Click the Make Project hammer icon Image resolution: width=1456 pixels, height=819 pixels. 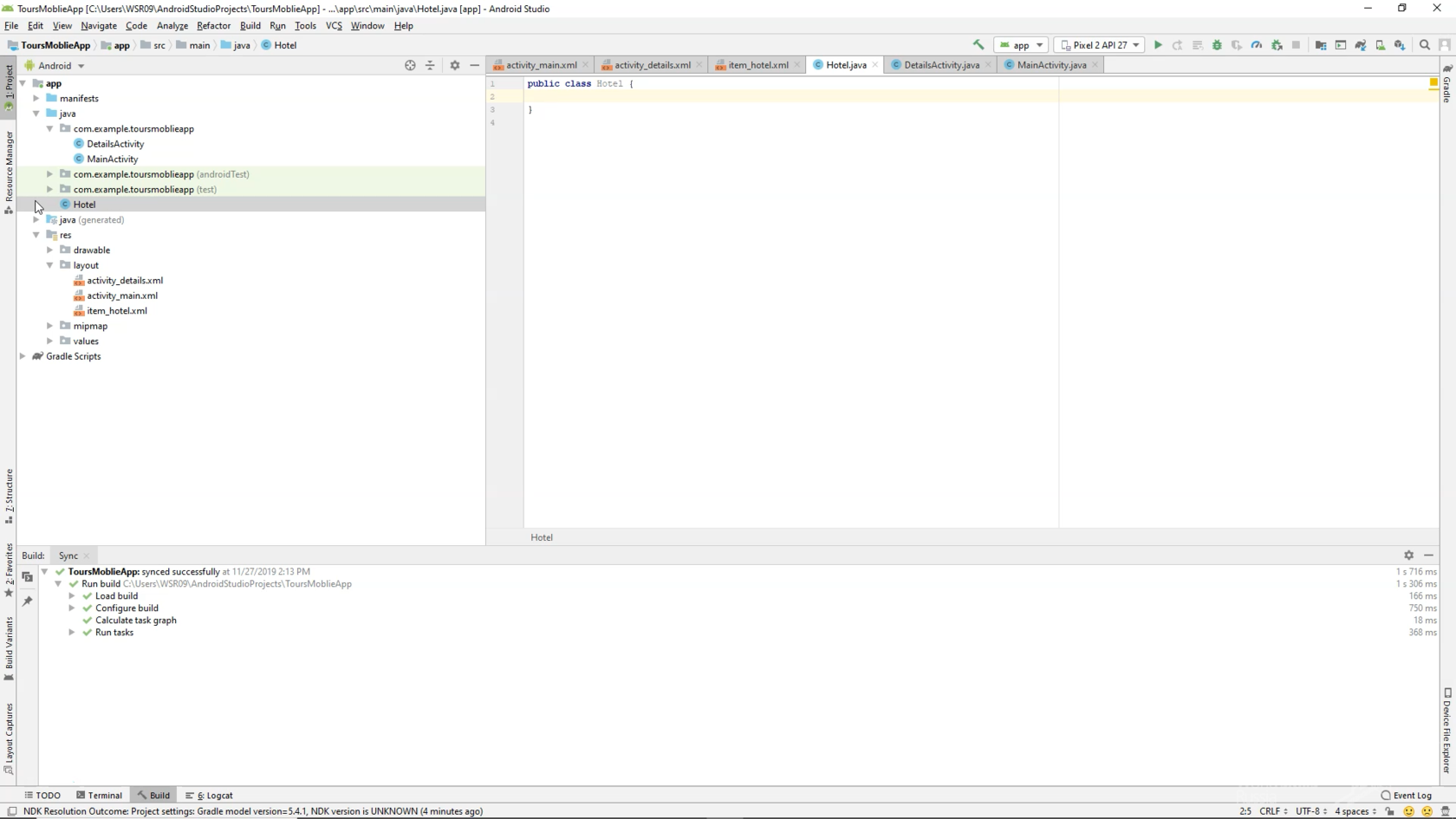click(978, 45)
